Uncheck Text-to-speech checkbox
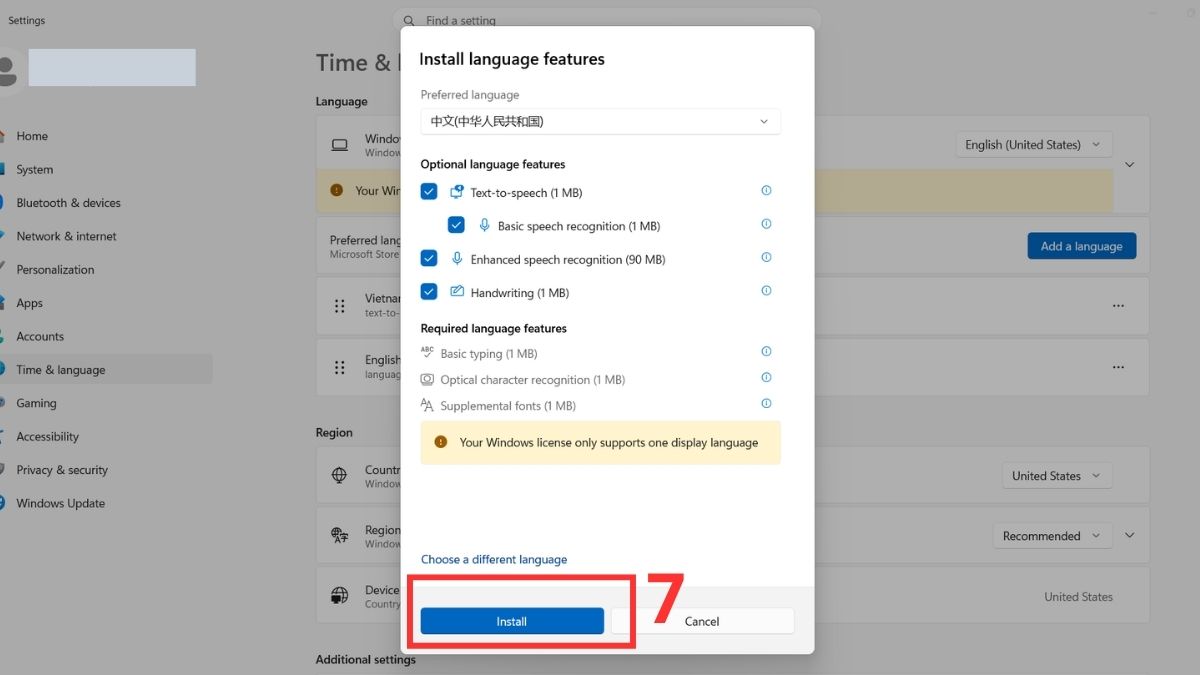Screen dimensions: 1200x675 [429, 192]
